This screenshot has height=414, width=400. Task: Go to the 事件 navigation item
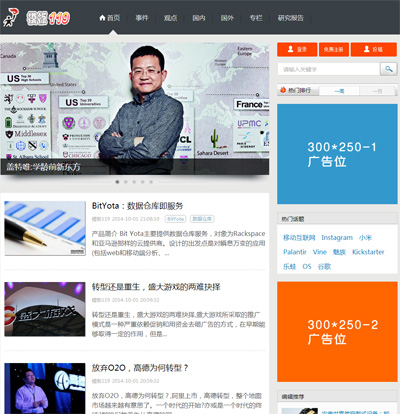pyautogui.click(x=142, y=18)
